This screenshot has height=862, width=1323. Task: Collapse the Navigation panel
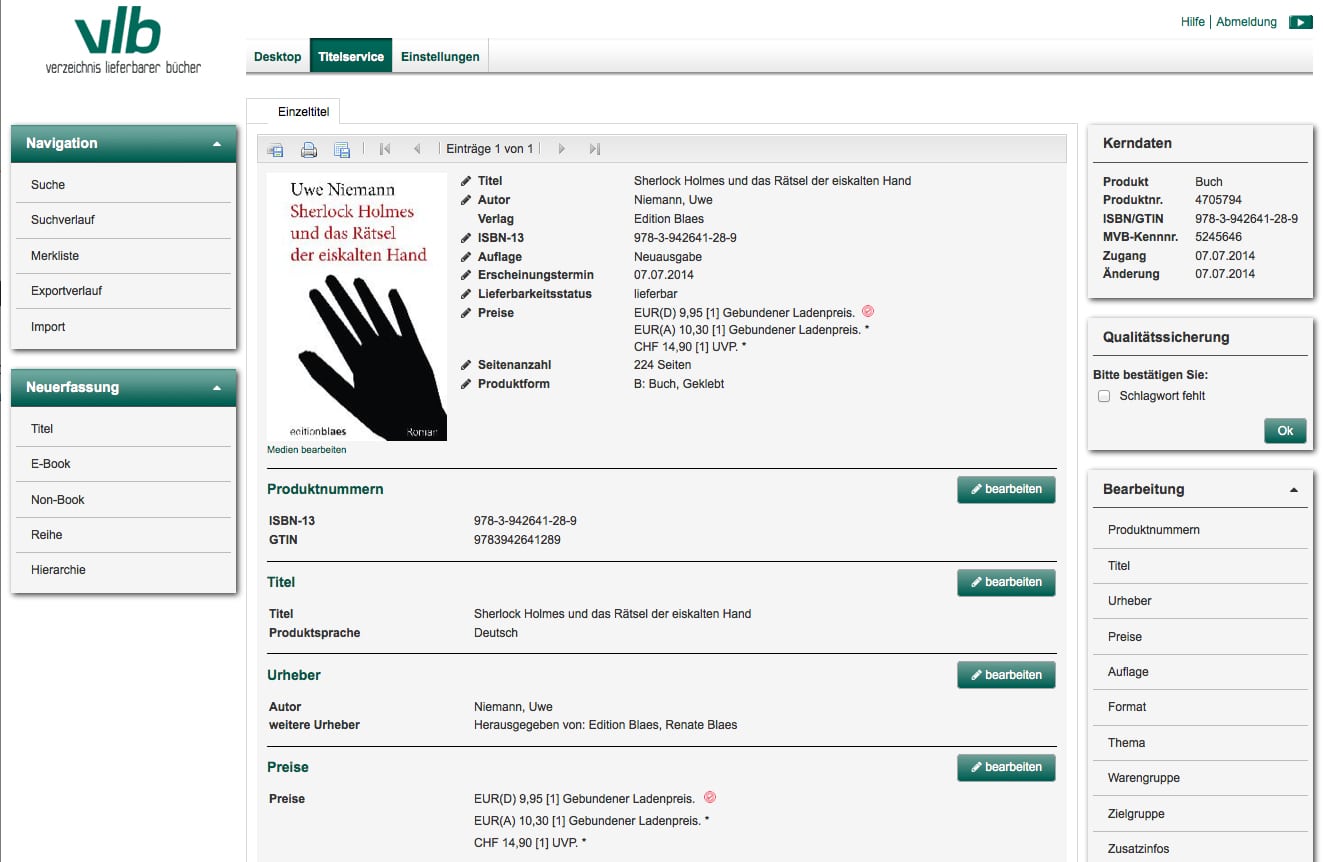tap(217, 144)
